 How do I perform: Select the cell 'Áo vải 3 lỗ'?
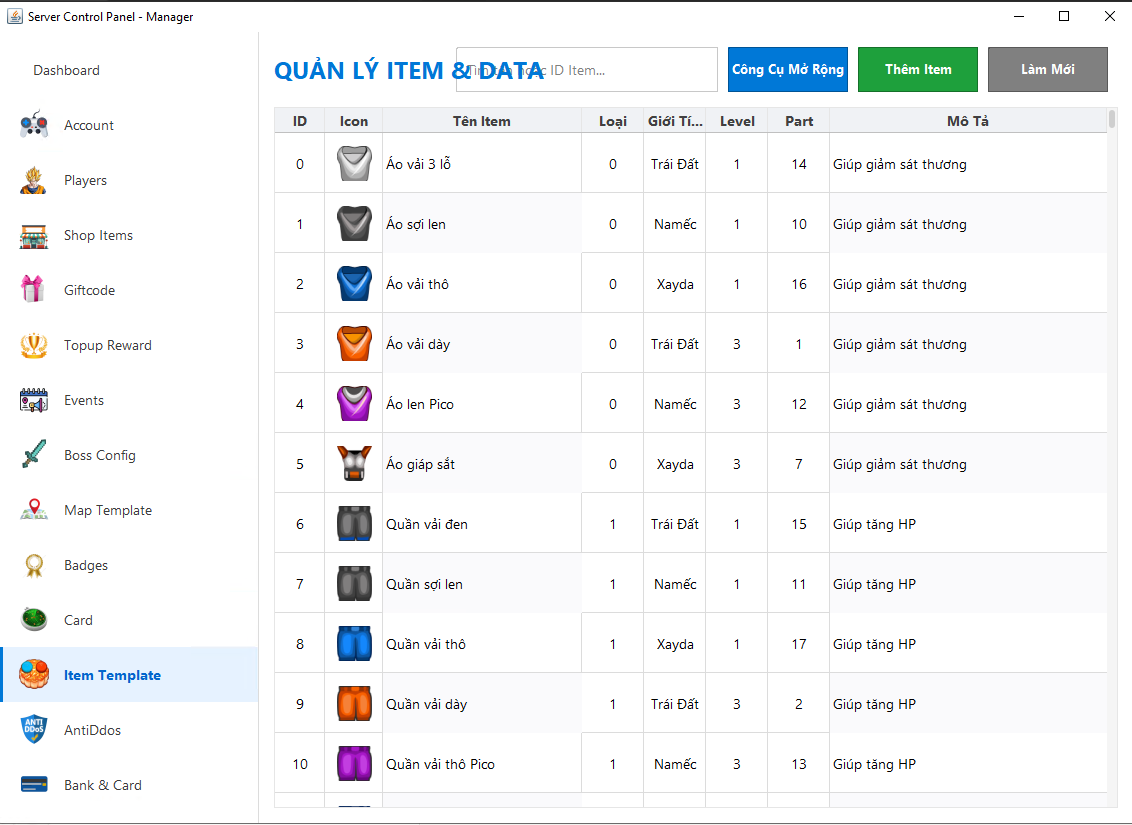pyautogui.click(x=482, y=163)
